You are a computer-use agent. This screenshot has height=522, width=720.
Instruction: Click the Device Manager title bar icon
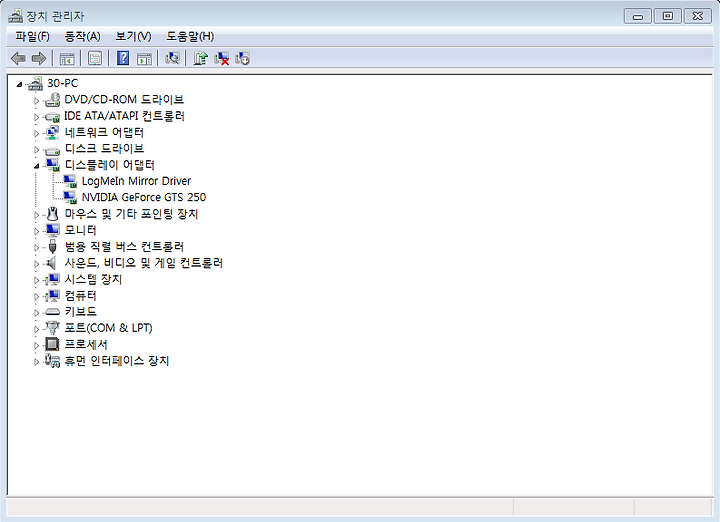16,16
